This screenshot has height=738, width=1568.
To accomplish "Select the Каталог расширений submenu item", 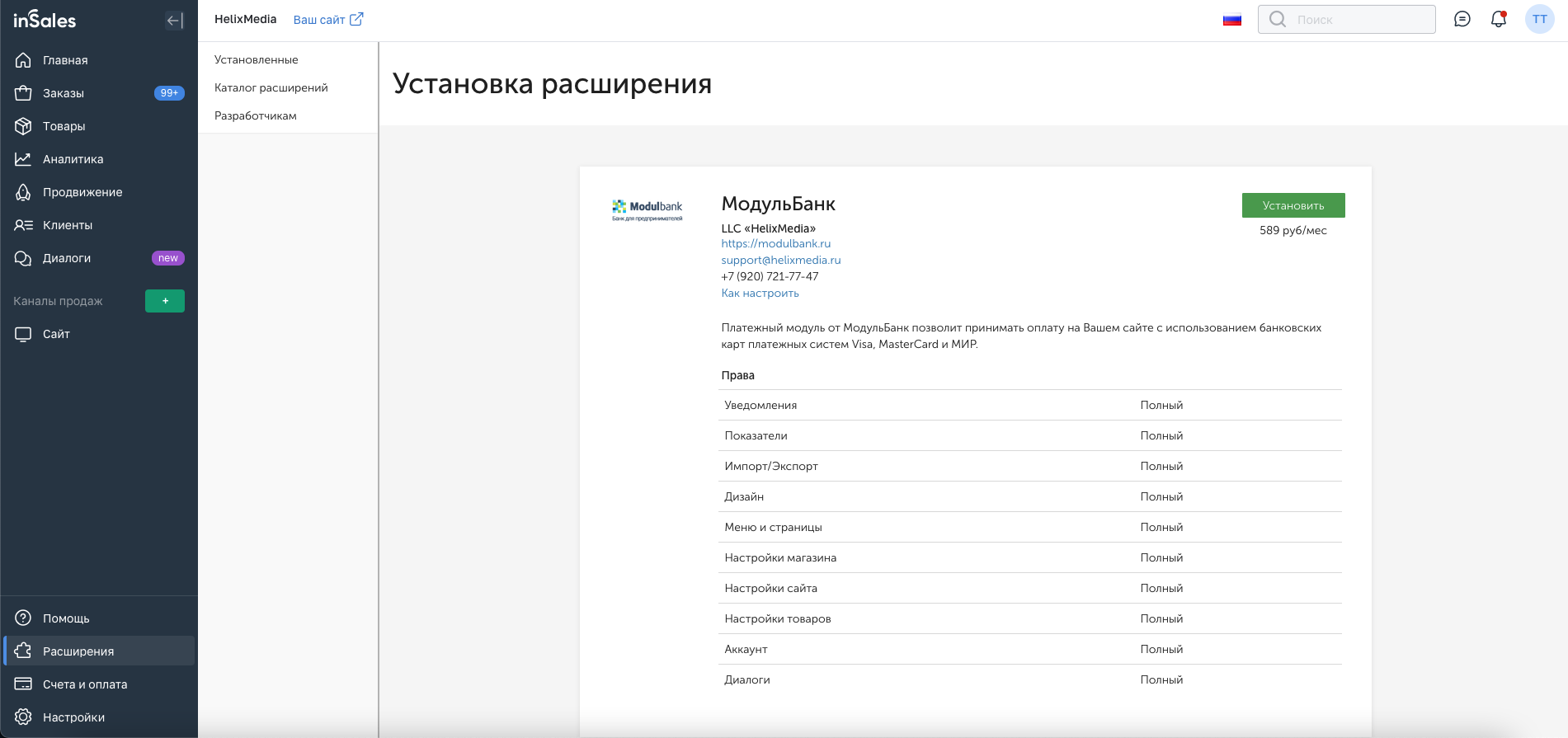I will tap(271, 87).
